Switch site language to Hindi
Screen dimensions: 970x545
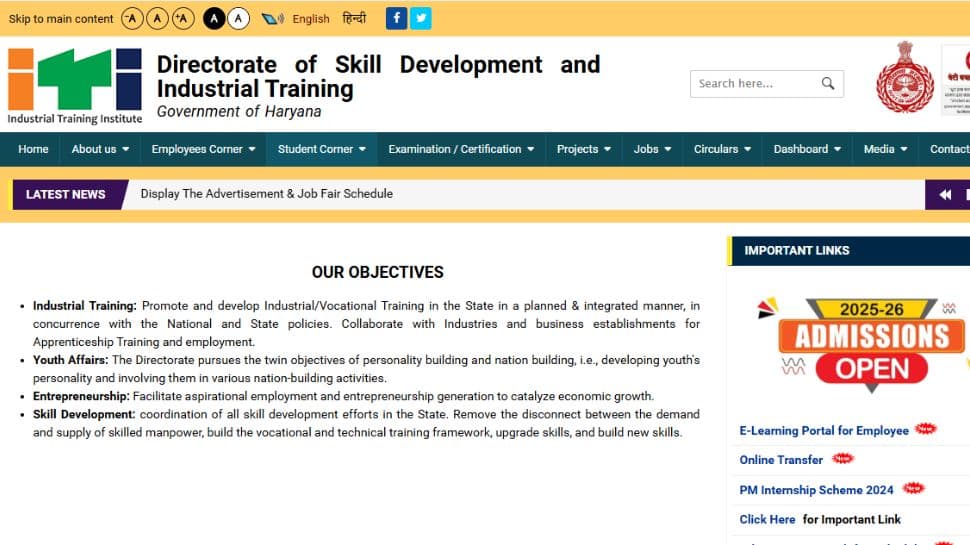[x=354, y=18]
